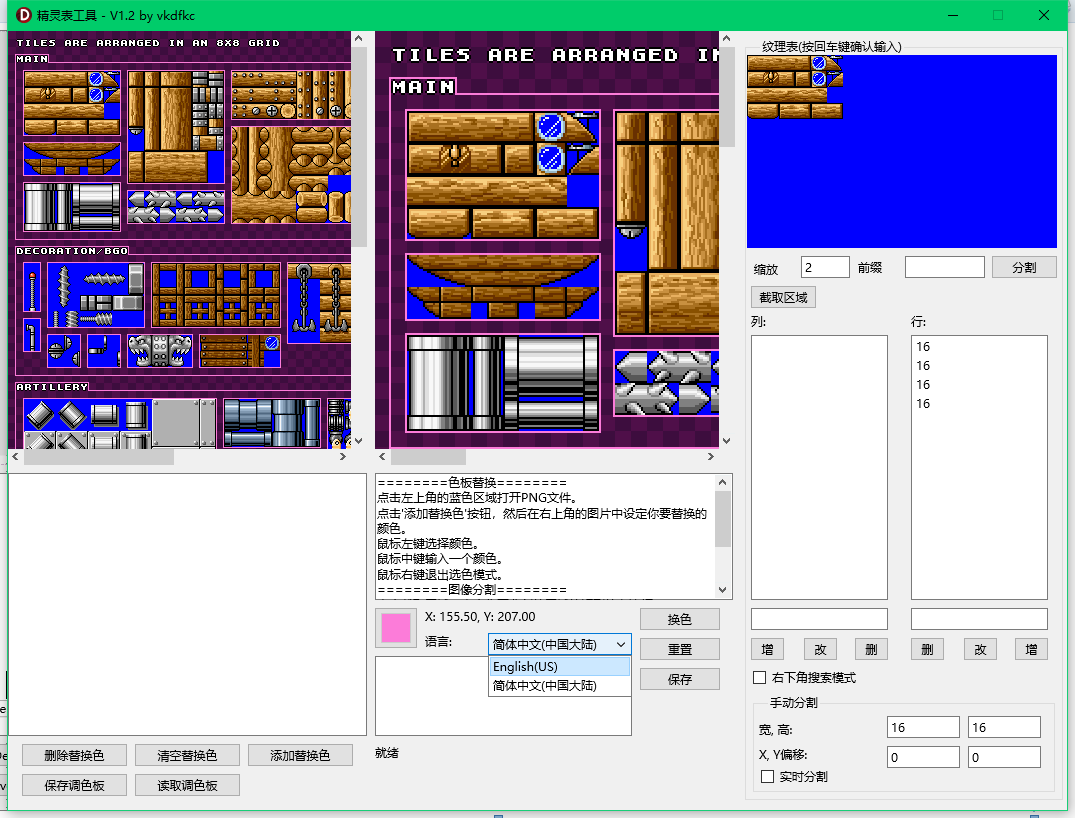1075x818 pixels.
Task: Focus the 前缀 prefix input field
Action: [945, 267]
